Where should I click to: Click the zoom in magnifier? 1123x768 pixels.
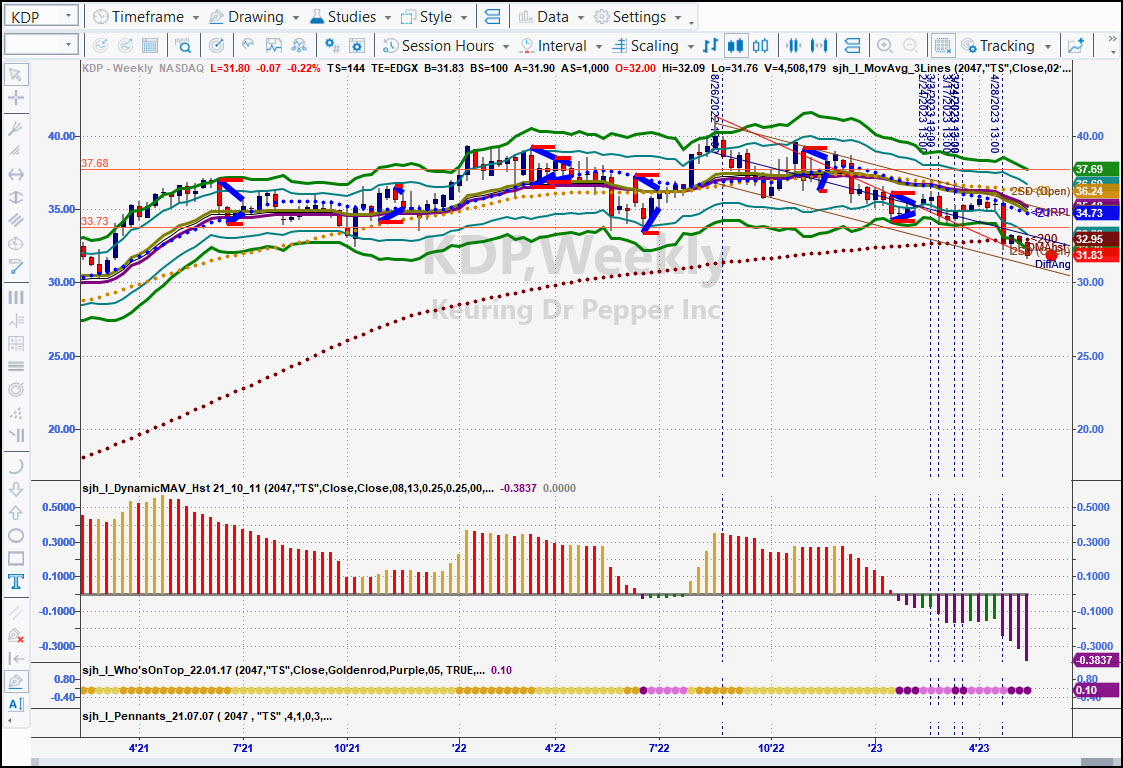click(885, 46)
